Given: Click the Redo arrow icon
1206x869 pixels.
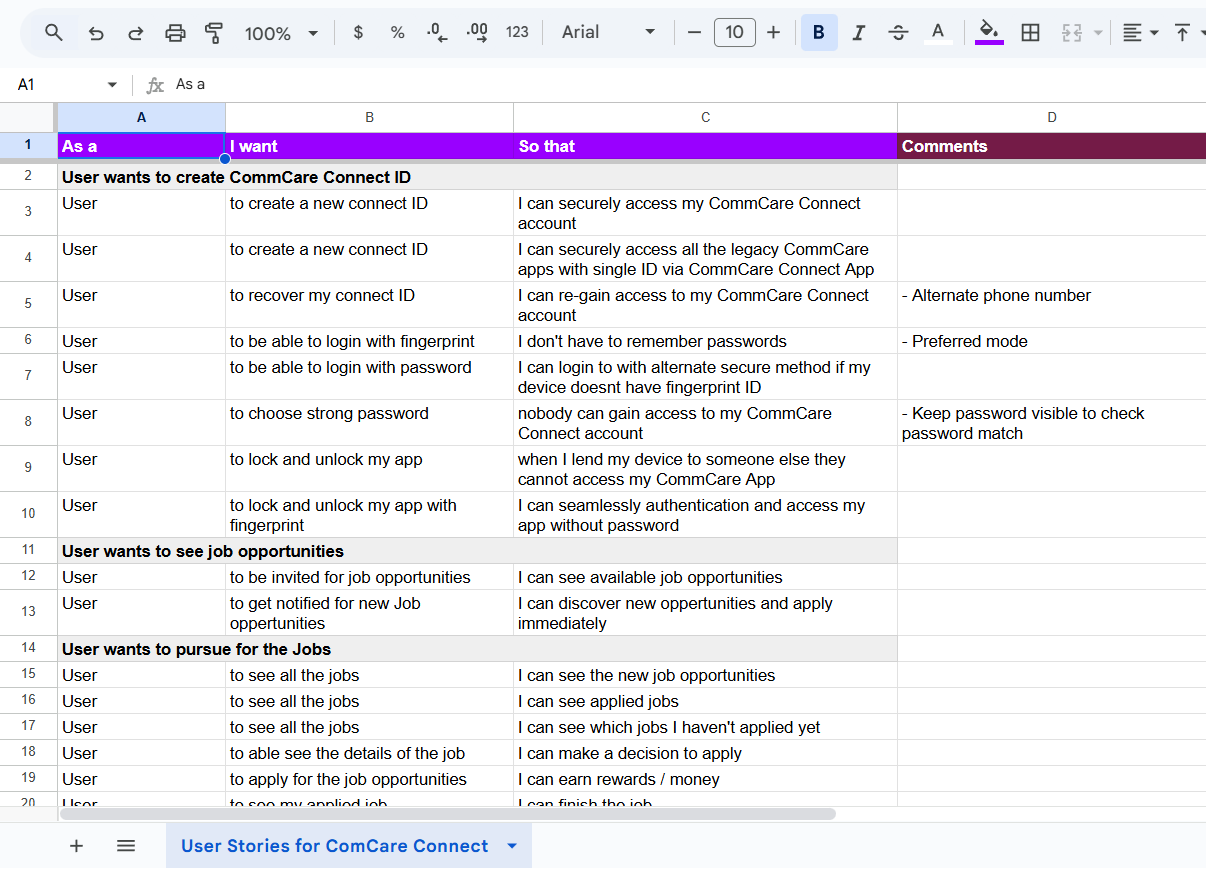Looking at the screenshot, I should 135,33.
